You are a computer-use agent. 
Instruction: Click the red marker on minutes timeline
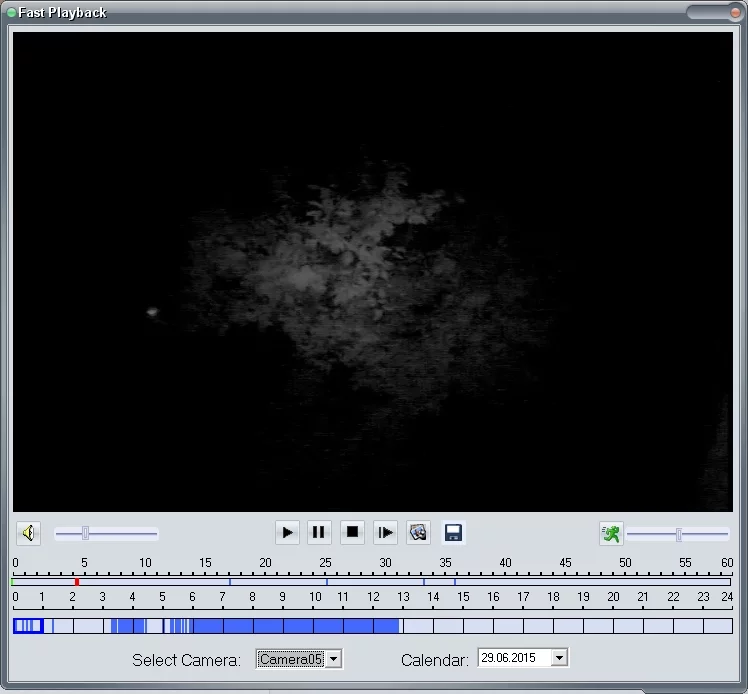pyautogui.click(x=77, y=582)
